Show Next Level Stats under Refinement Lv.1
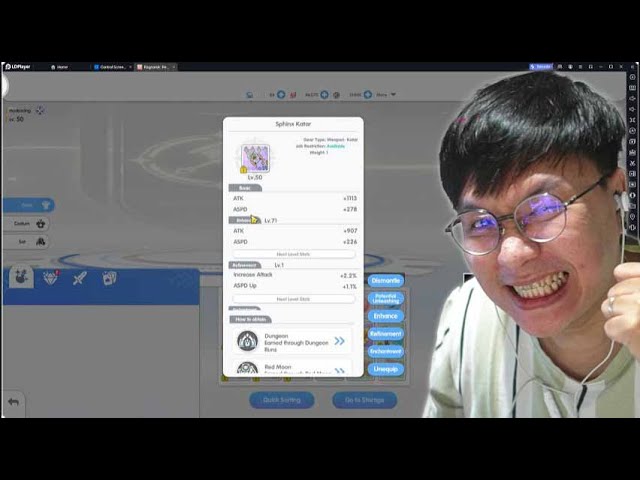Image resolution: width=640 pixels, height=480 pixels. pos(293,299)
